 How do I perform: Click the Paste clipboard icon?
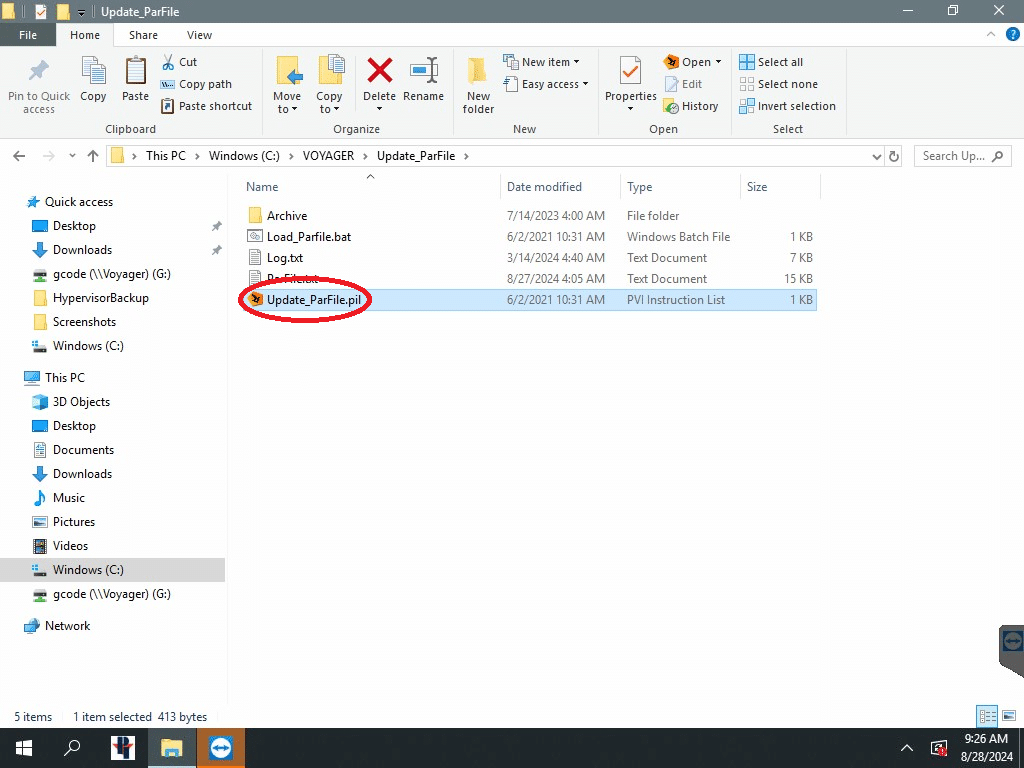point(135,80)
